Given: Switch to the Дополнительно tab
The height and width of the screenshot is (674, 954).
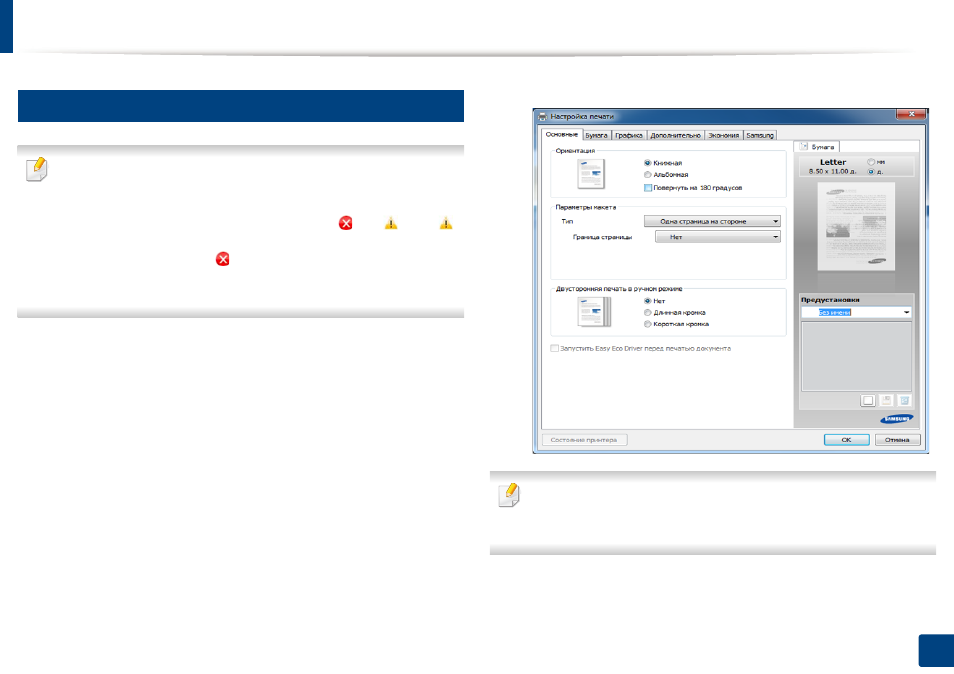Looking at the screenshot, I should point(675,136).
